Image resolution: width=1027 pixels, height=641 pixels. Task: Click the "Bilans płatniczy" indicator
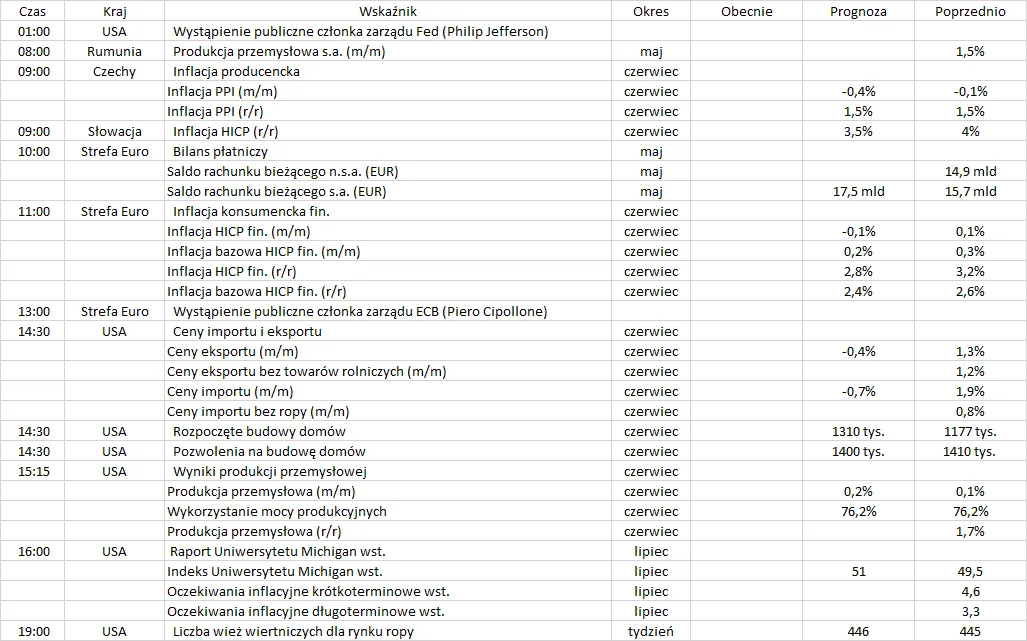(x=220, y=152)
